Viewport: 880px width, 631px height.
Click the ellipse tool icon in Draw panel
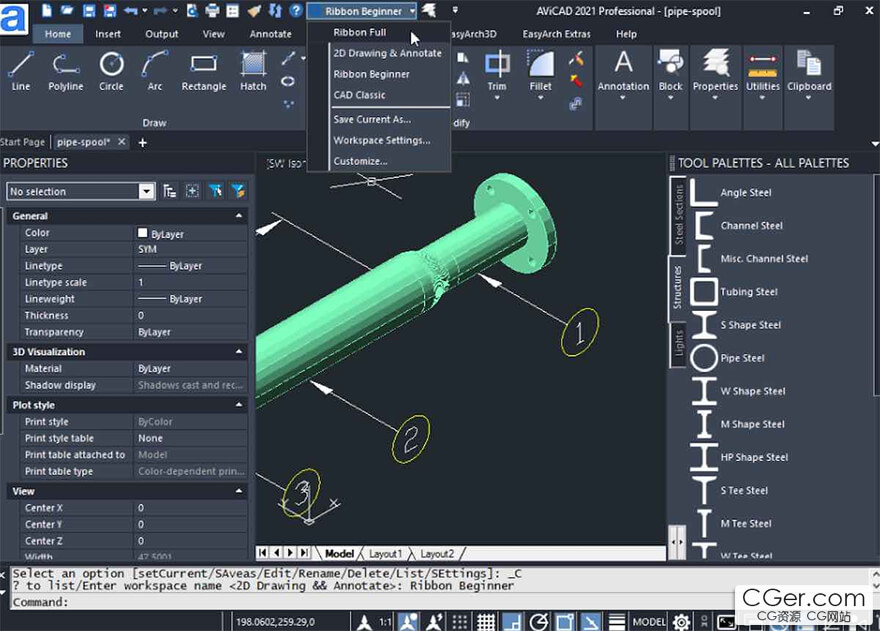click(288, 81)
